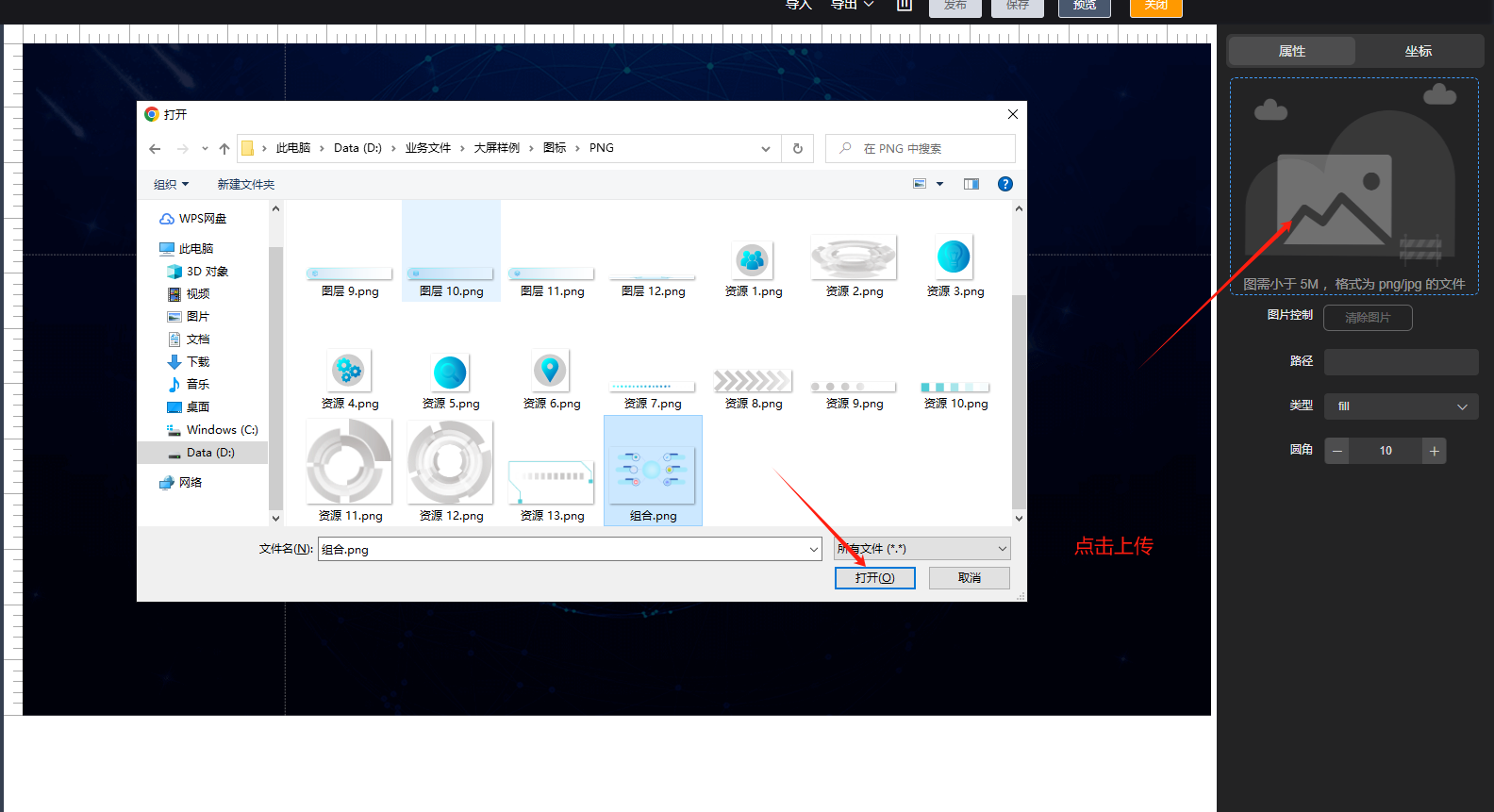Toggle the preview pane icon
This screenshot has height=812, width=1494.
pyautogui.click(x=971, y=184)
